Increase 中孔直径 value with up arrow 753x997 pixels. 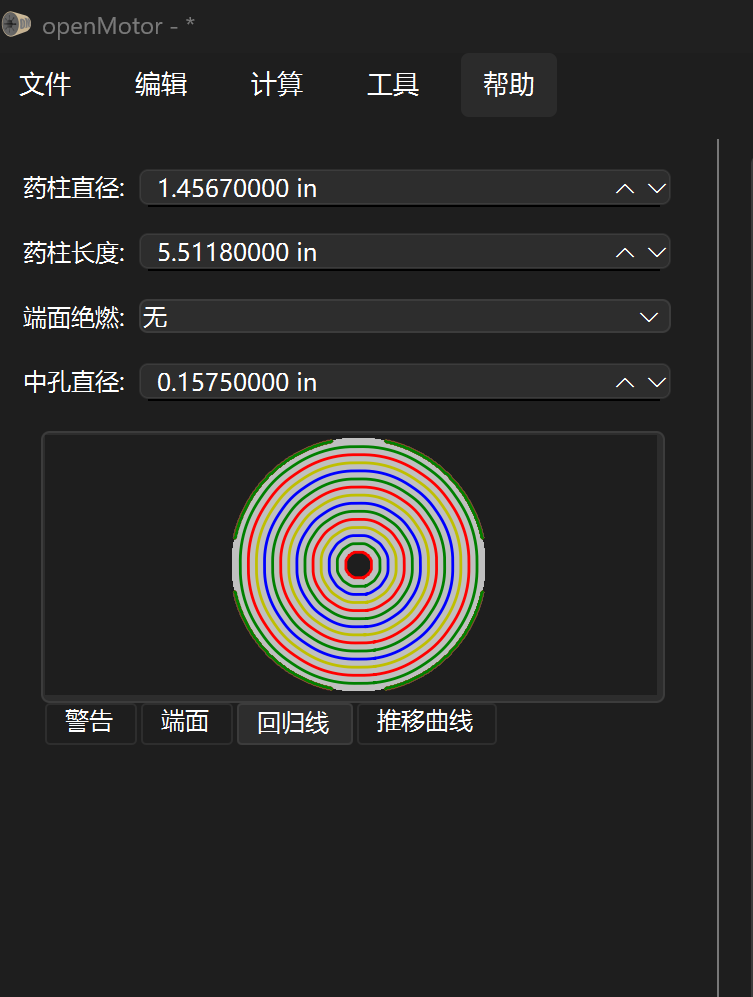(x=625, y=382)
